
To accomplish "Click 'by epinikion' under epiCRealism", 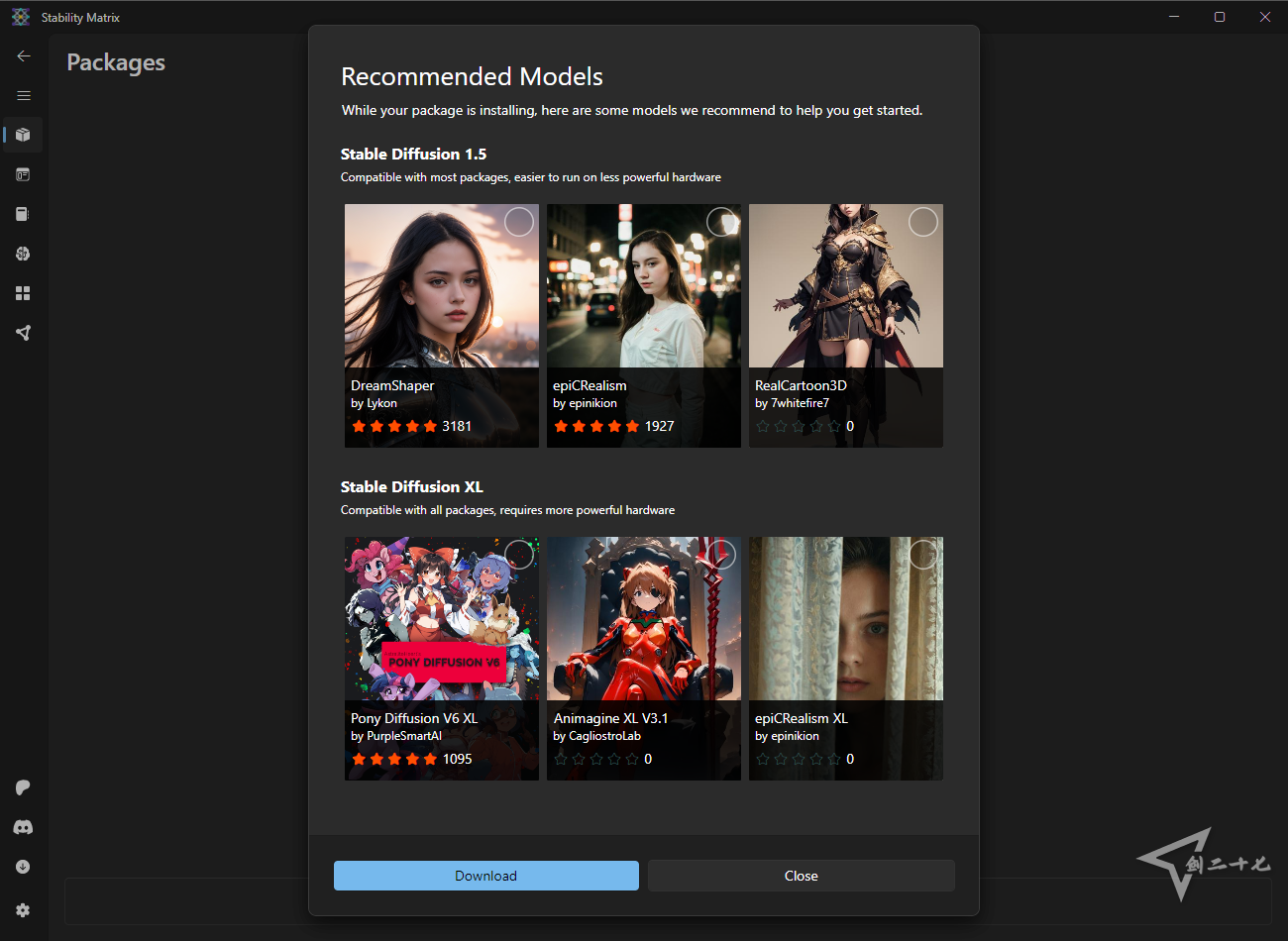I will [x=585, y=403].
